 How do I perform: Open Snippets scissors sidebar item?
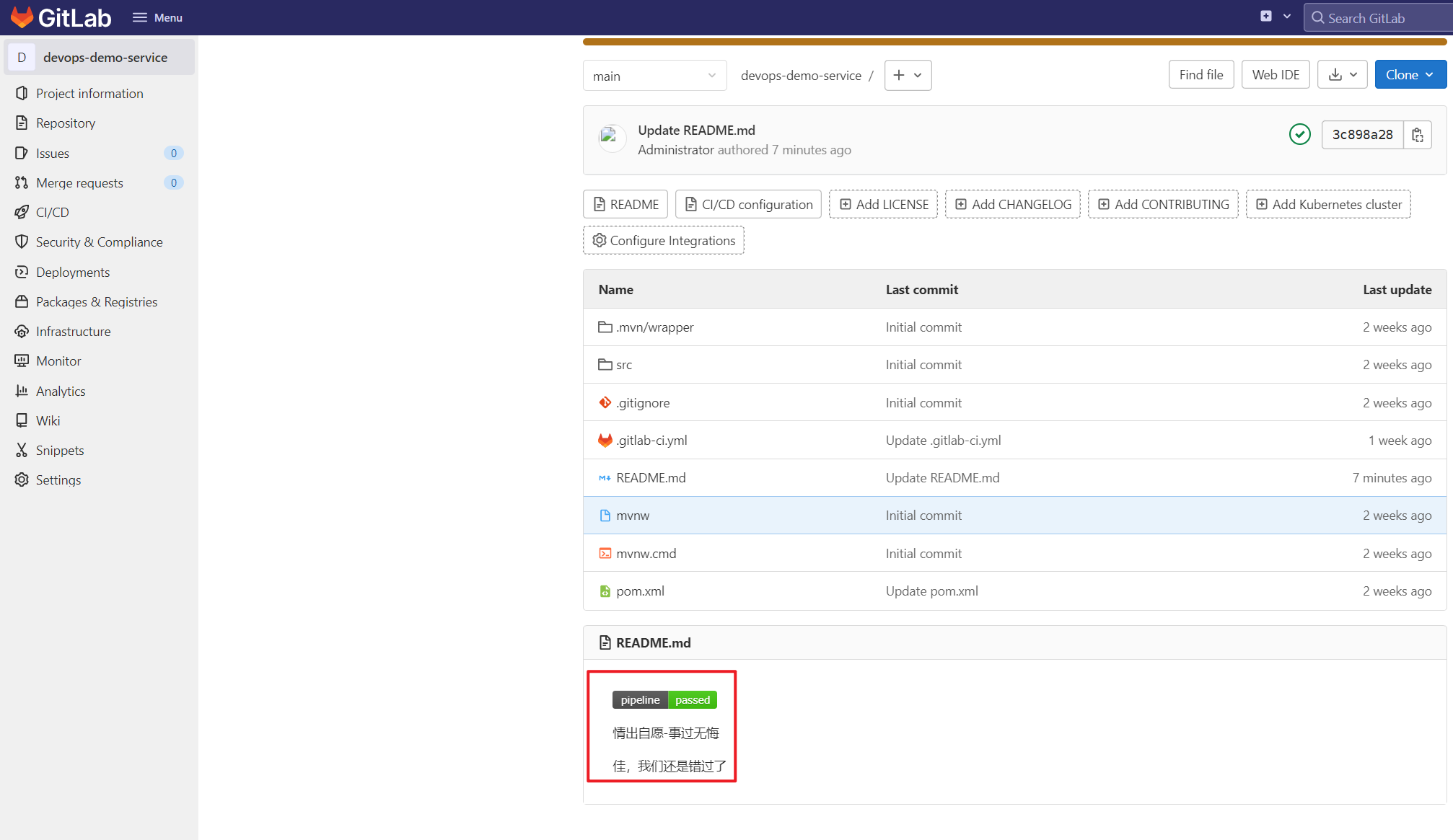(60, 450)
